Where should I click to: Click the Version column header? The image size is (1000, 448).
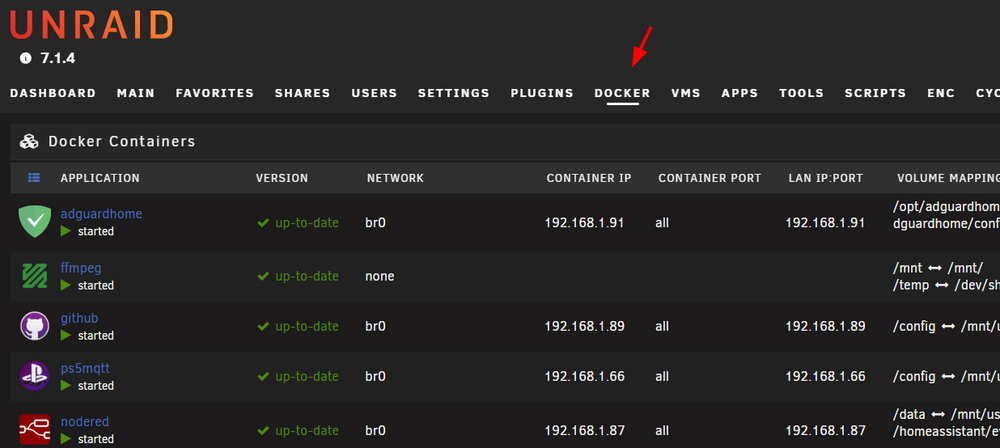[x=282, y=178]
